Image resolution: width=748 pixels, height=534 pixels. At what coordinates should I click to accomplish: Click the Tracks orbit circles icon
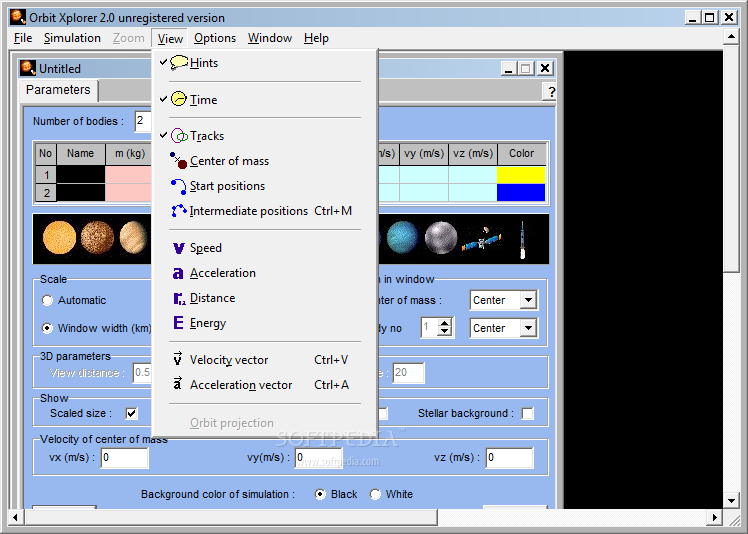point(179,136)
